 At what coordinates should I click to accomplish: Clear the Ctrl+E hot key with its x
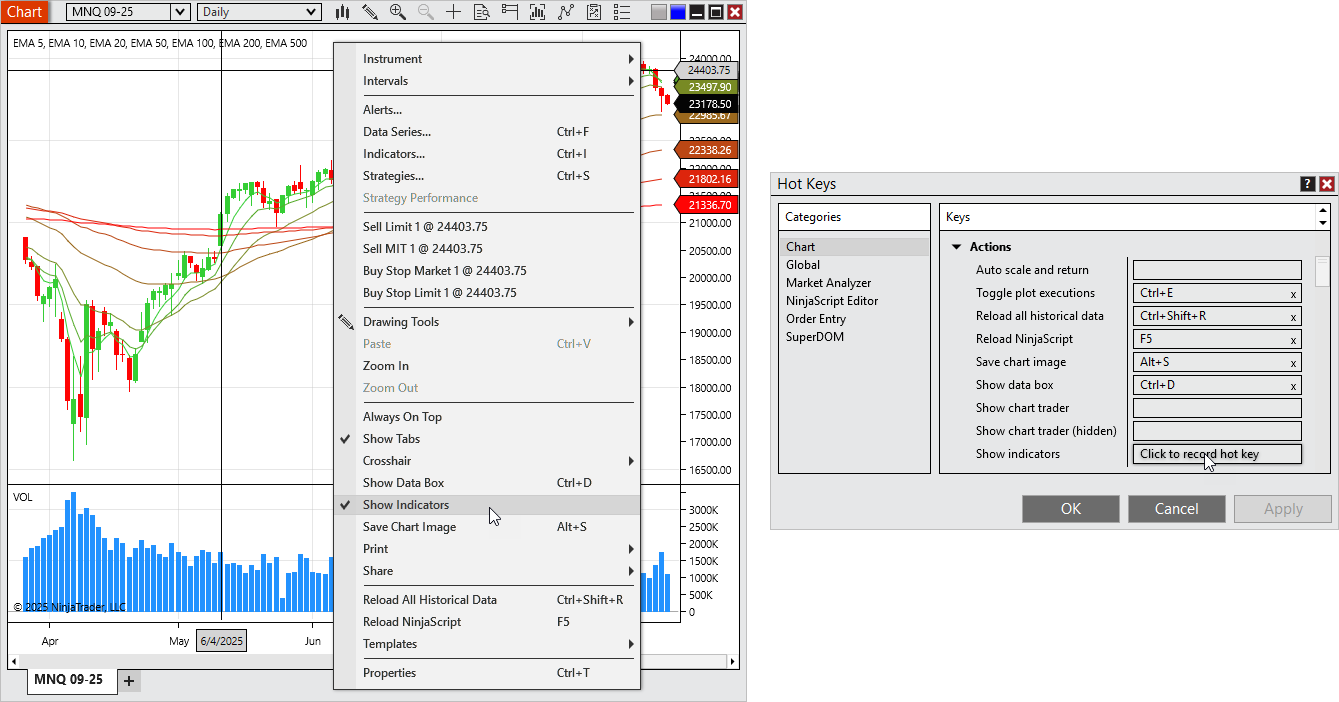coord(1293,294)
